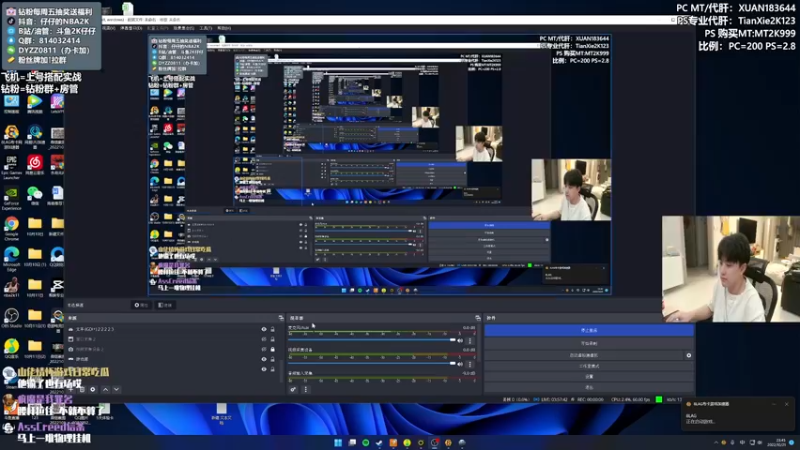The image size is (800, 450).
Task: Adjust first mixer track volume slider
Action: tap(372, 340)
